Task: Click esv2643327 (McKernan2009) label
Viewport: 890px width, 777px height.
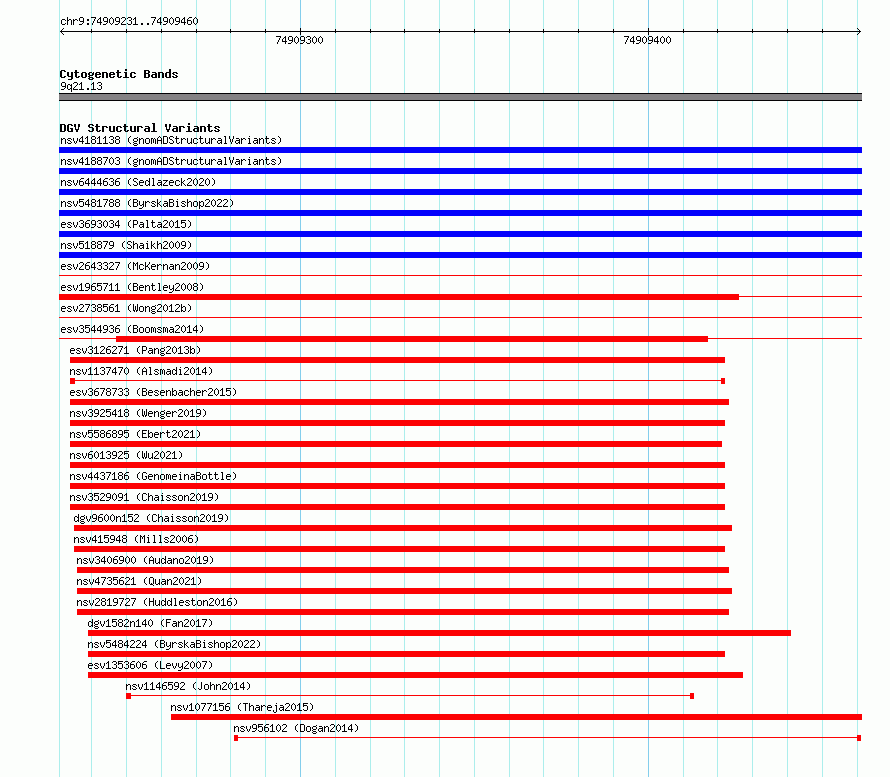Action: (x=135, y=266)
